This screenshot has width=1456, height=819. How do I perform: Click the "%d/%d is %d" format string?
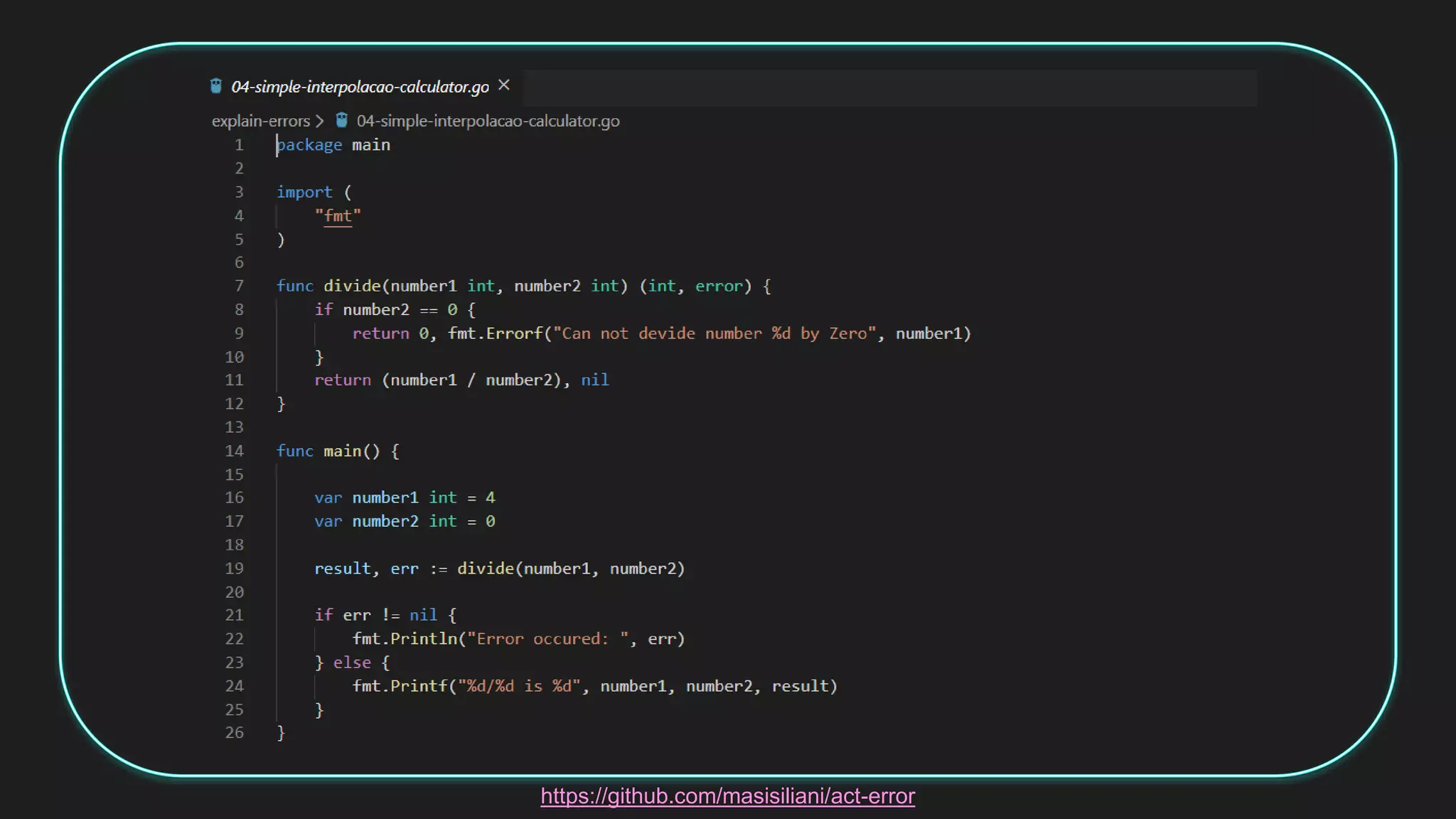point(519,686)
